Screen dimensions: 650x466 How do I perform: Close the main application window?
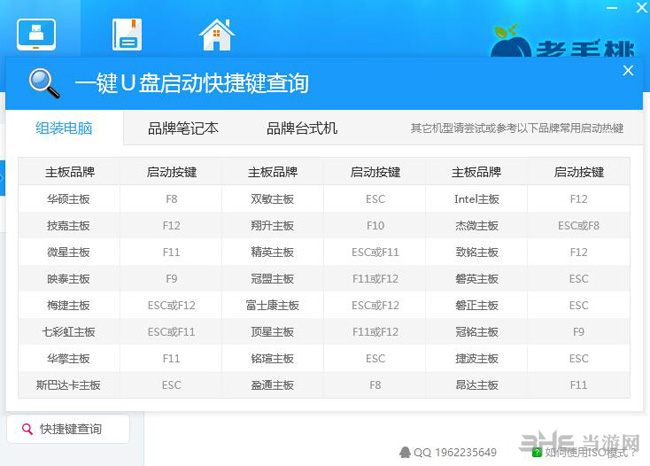tap(642, 8)
